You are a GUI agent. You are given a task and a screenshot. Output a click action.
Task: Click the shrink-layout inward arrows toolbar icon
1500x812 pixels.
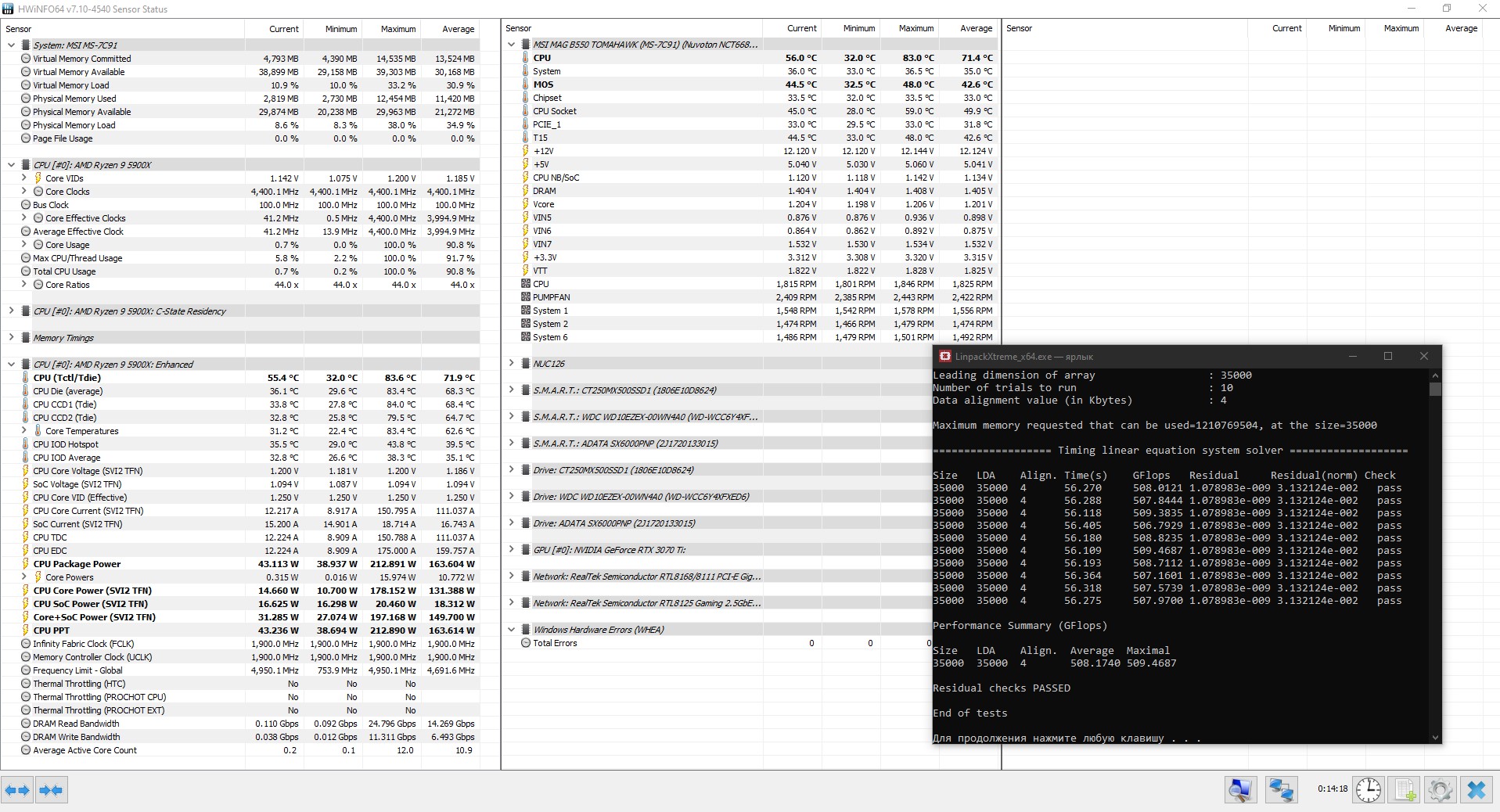[x=51, y=790]
